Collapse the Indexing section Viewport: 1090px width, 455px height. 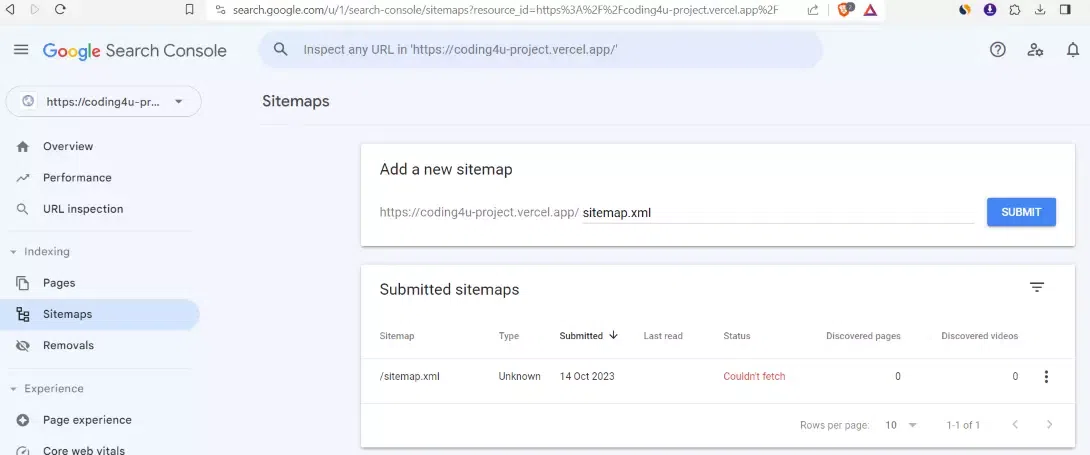tap(13, 252)
